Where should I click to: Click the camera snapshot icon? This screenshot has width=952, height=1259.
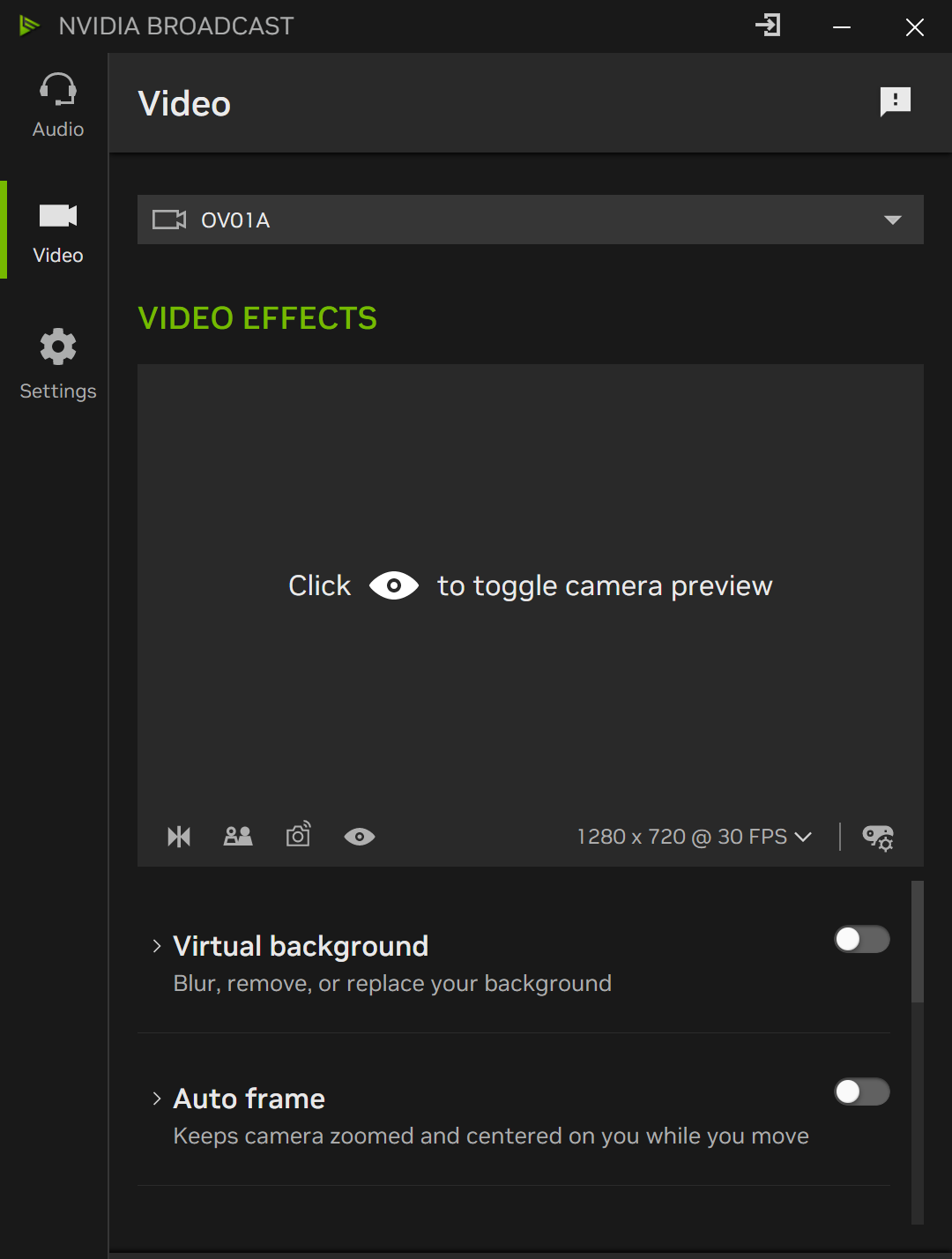(299, 835)
